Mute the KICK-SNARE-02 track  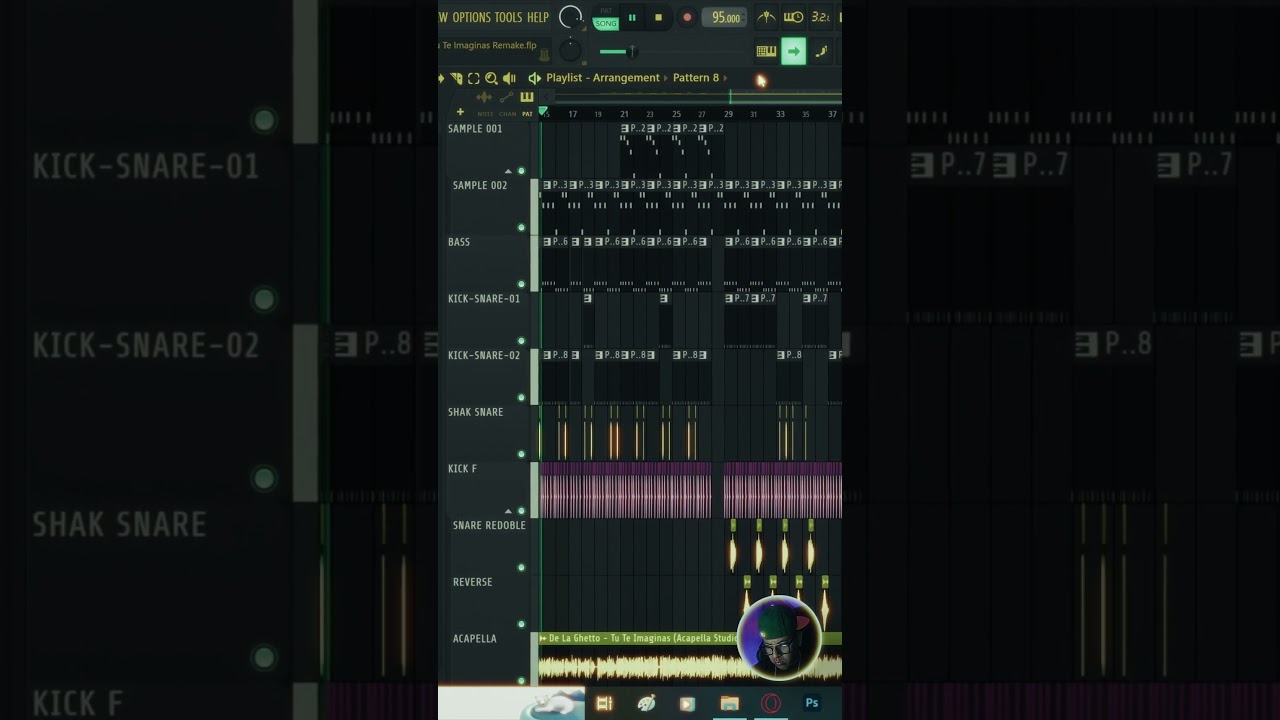[x=521, y=398]
